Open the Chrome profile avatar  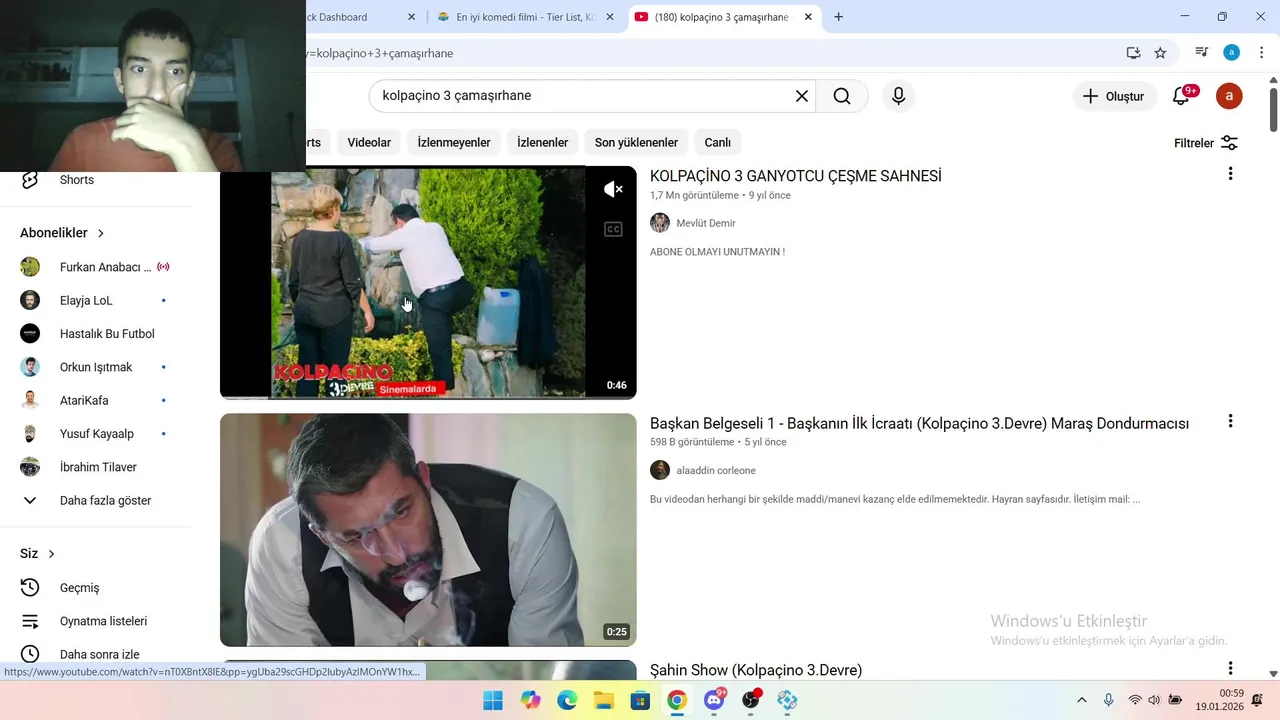tap(1231, 53)
